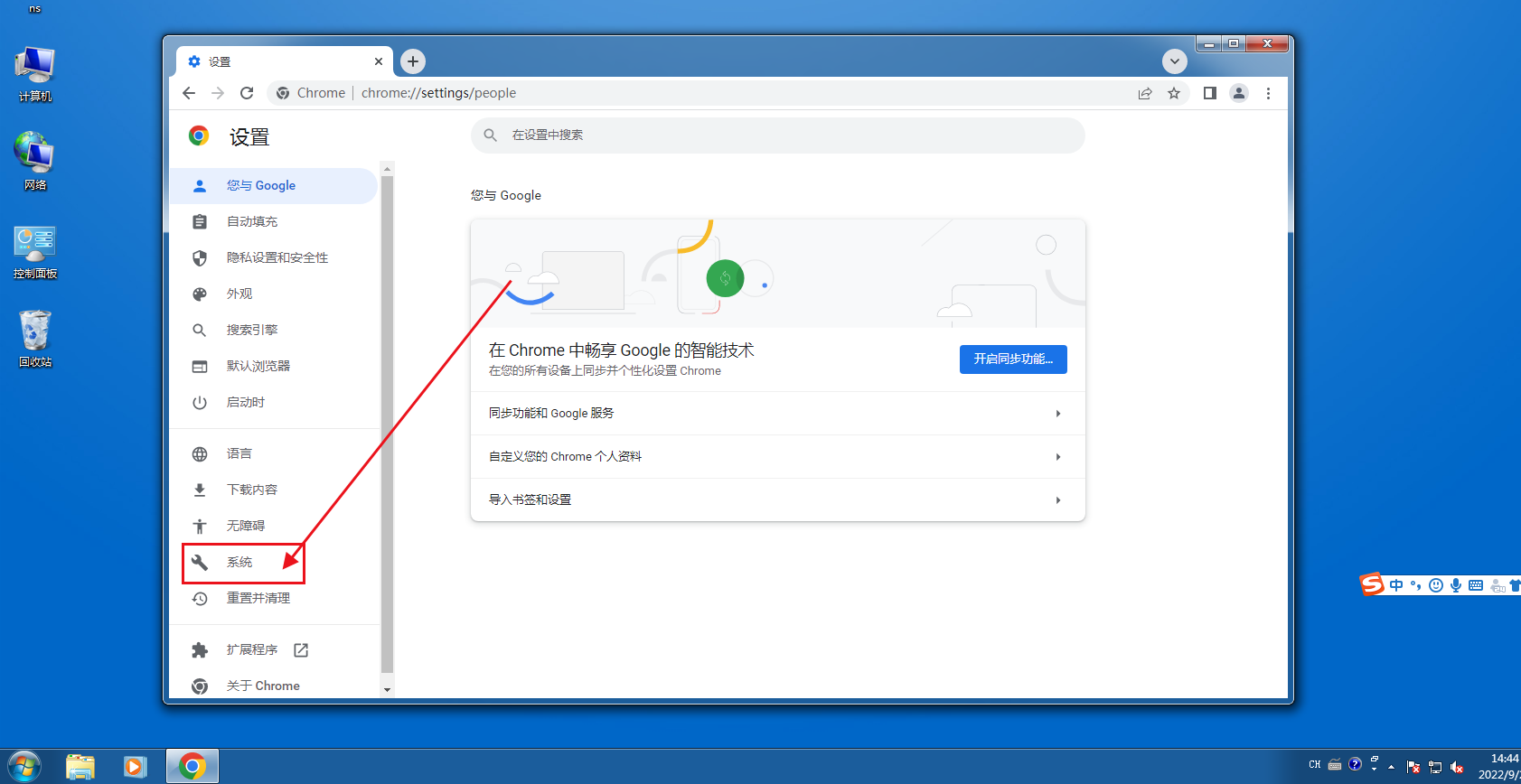The width and height of the screenshot is (1521, 784).
Task: Click the 在设置中搜索 search field
Action: click(x=777, y=135)
